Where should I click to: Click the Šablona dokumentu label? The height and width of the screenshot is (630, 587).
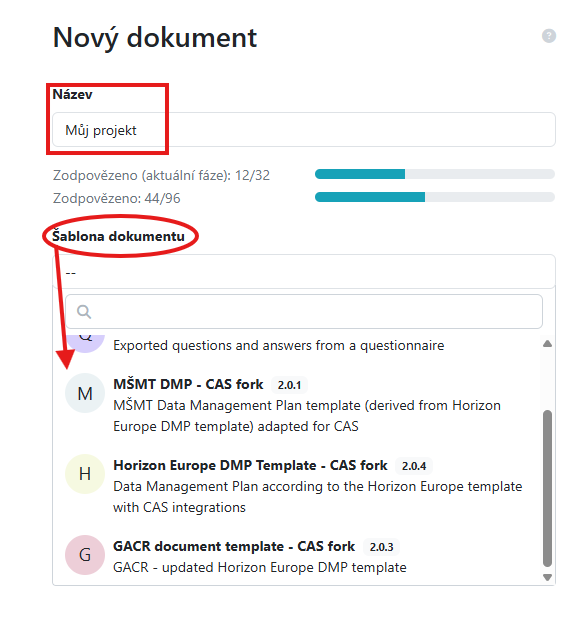click(x=119, y=236)
